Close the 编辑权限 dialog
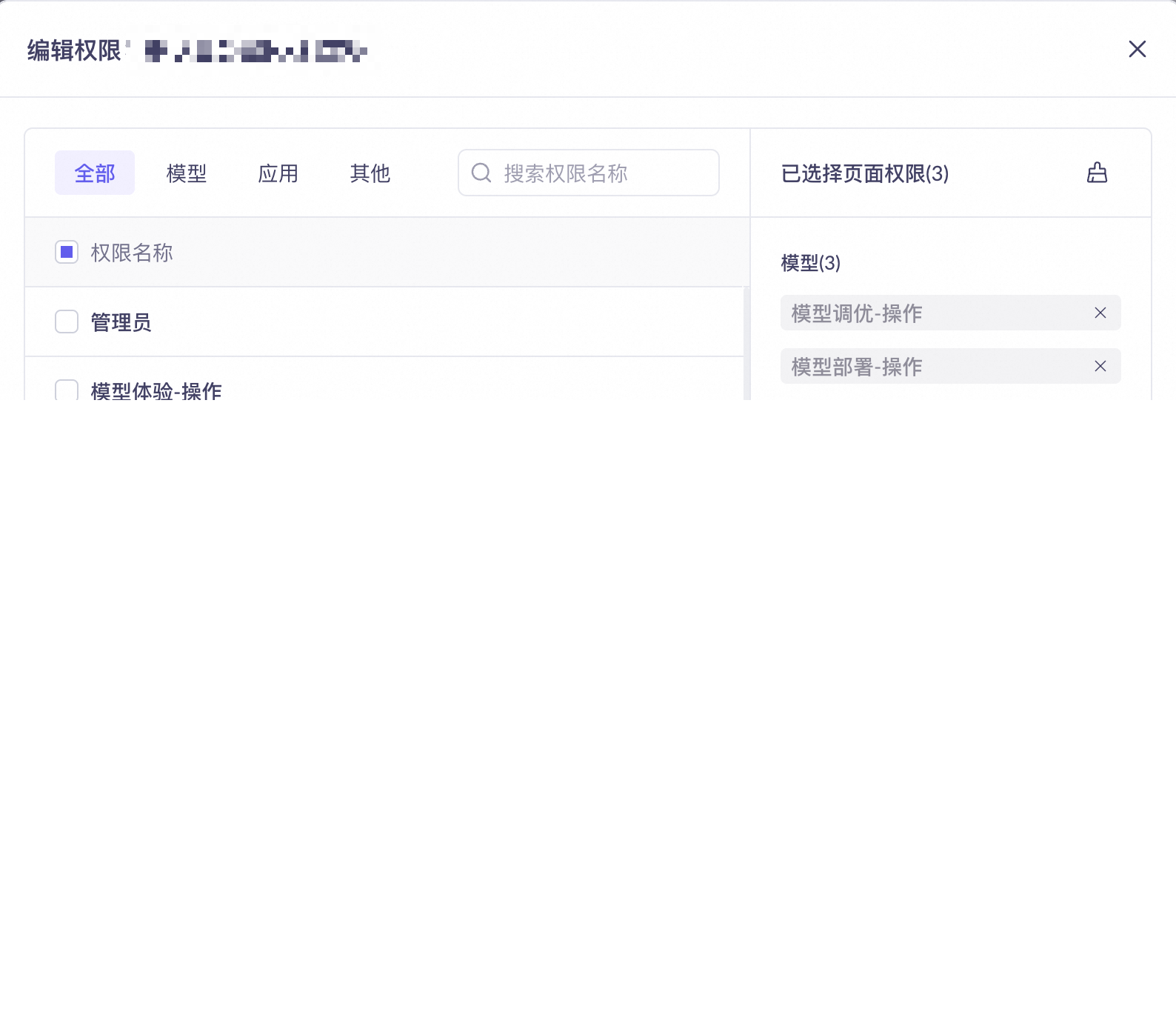 1137,49
